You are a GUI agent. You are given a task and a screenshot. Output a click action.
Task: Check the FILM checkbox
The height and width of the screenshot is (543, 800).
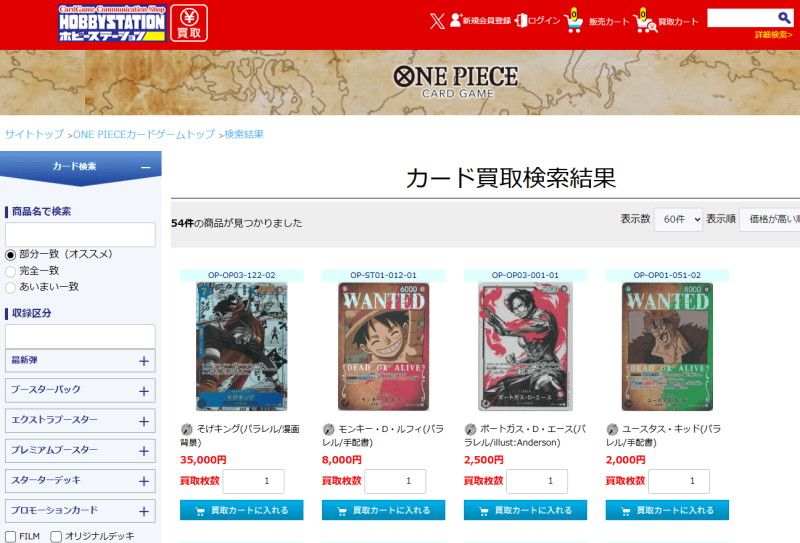click(x=11, y=536)
